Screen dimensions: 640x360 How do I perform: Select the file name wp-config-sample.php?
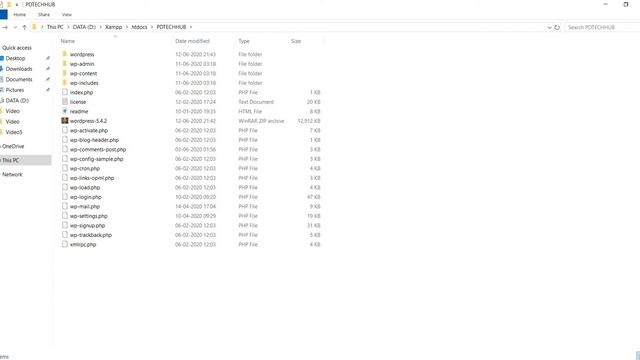(x=96, y=159)
